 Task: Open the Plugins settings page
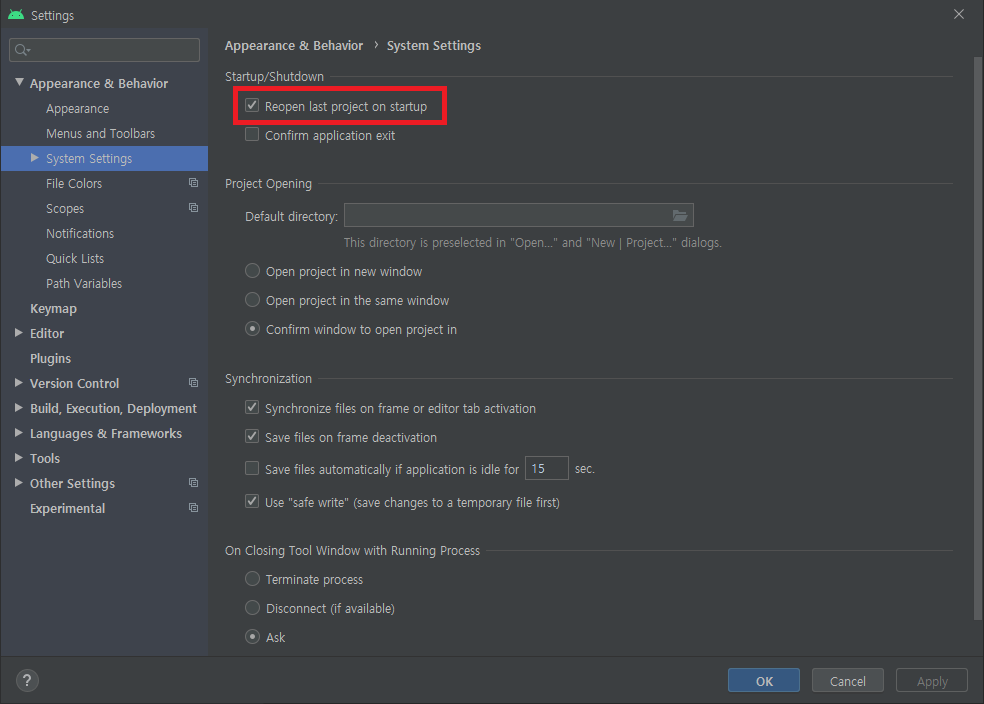tap(50, 358)
